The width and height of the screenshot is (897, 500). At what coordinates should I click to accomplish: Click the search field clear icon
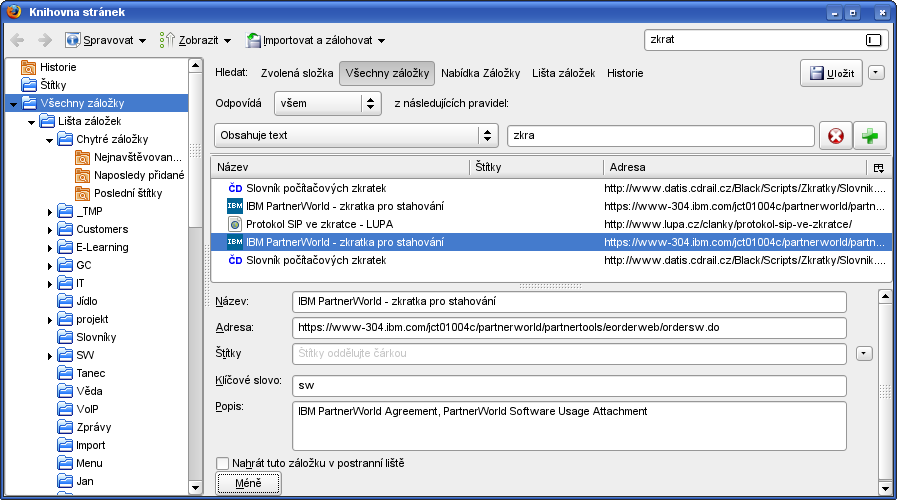tap(874, 40)
